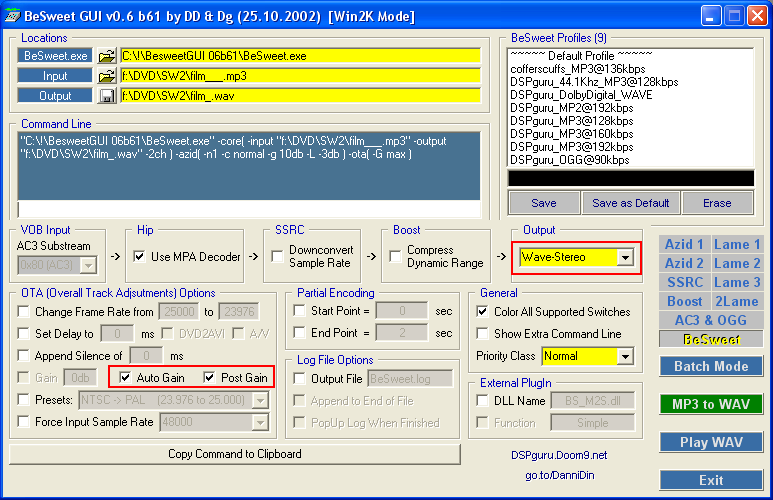Click the Input path field film___.mp3
Screen dimensions: 773x500
click(301, 76)
